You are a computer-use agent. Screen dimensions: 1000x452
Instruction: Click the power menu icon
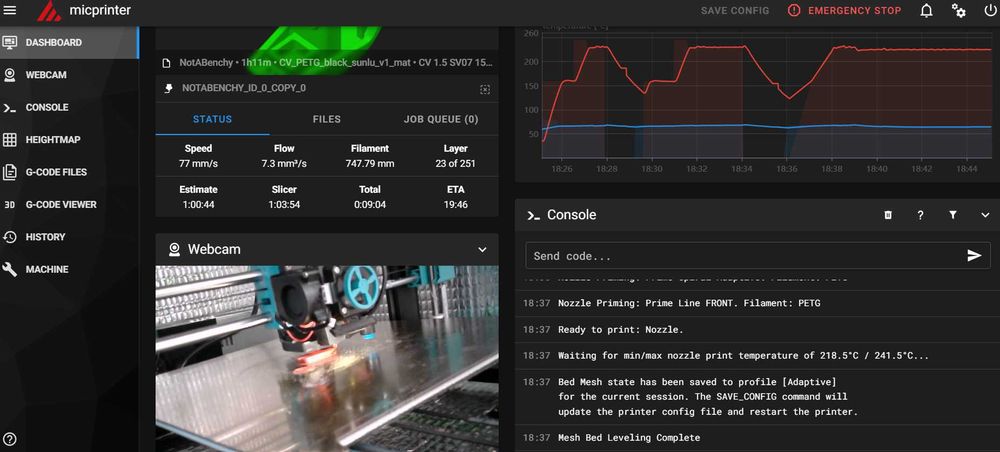click(x=990, y=10)
